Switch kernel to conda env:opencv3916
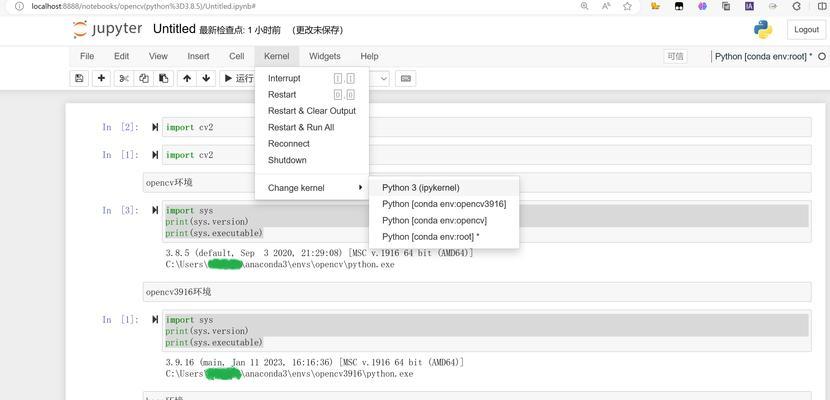The image size is (830, 400). [x=444, y=204]
